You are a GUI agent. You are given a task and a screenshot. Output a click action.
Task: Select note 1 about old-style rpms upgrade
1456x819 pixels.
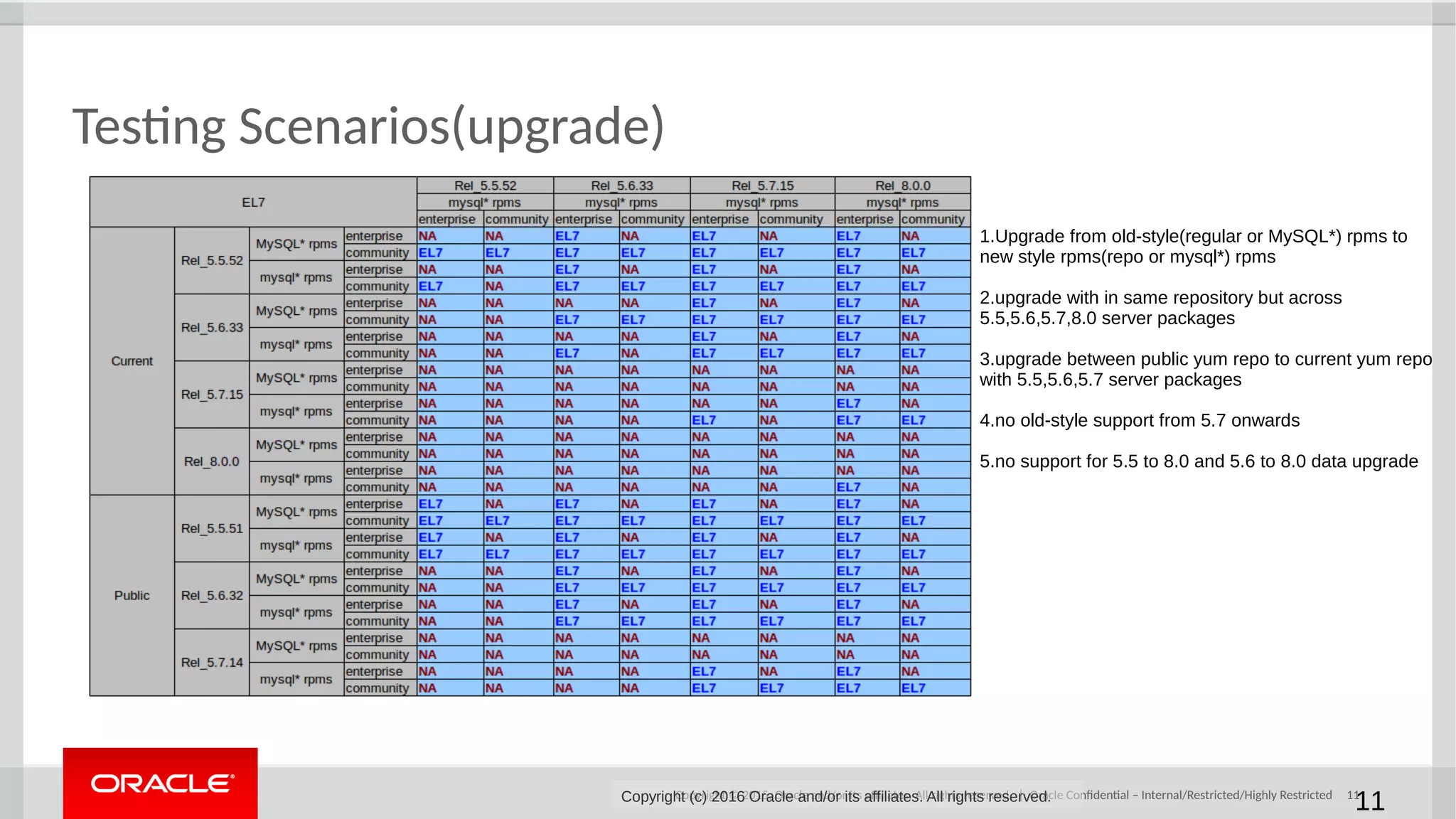pyautogui.click(x=1193, y=247)
